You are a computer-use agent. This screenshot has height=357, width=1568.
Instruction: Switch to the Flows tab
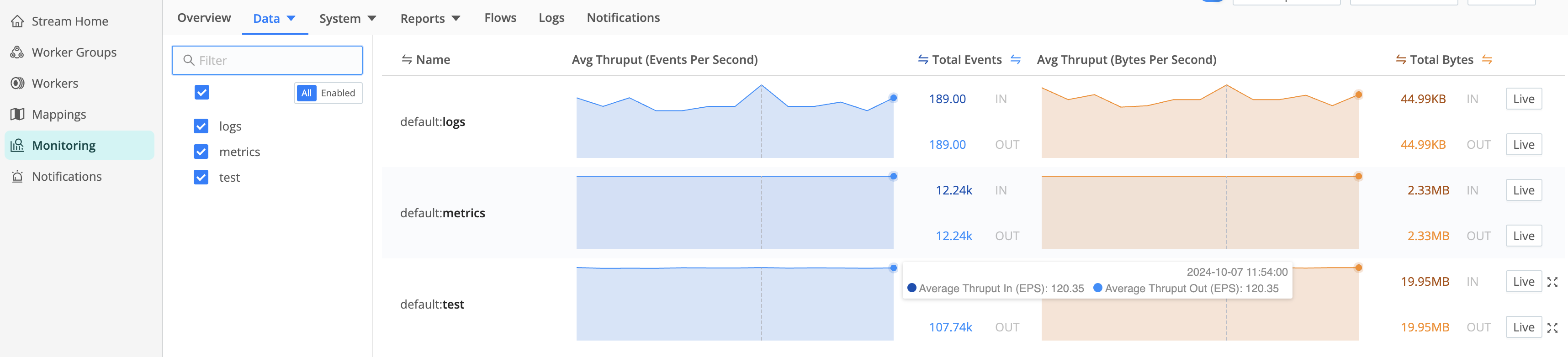[500, 18]
